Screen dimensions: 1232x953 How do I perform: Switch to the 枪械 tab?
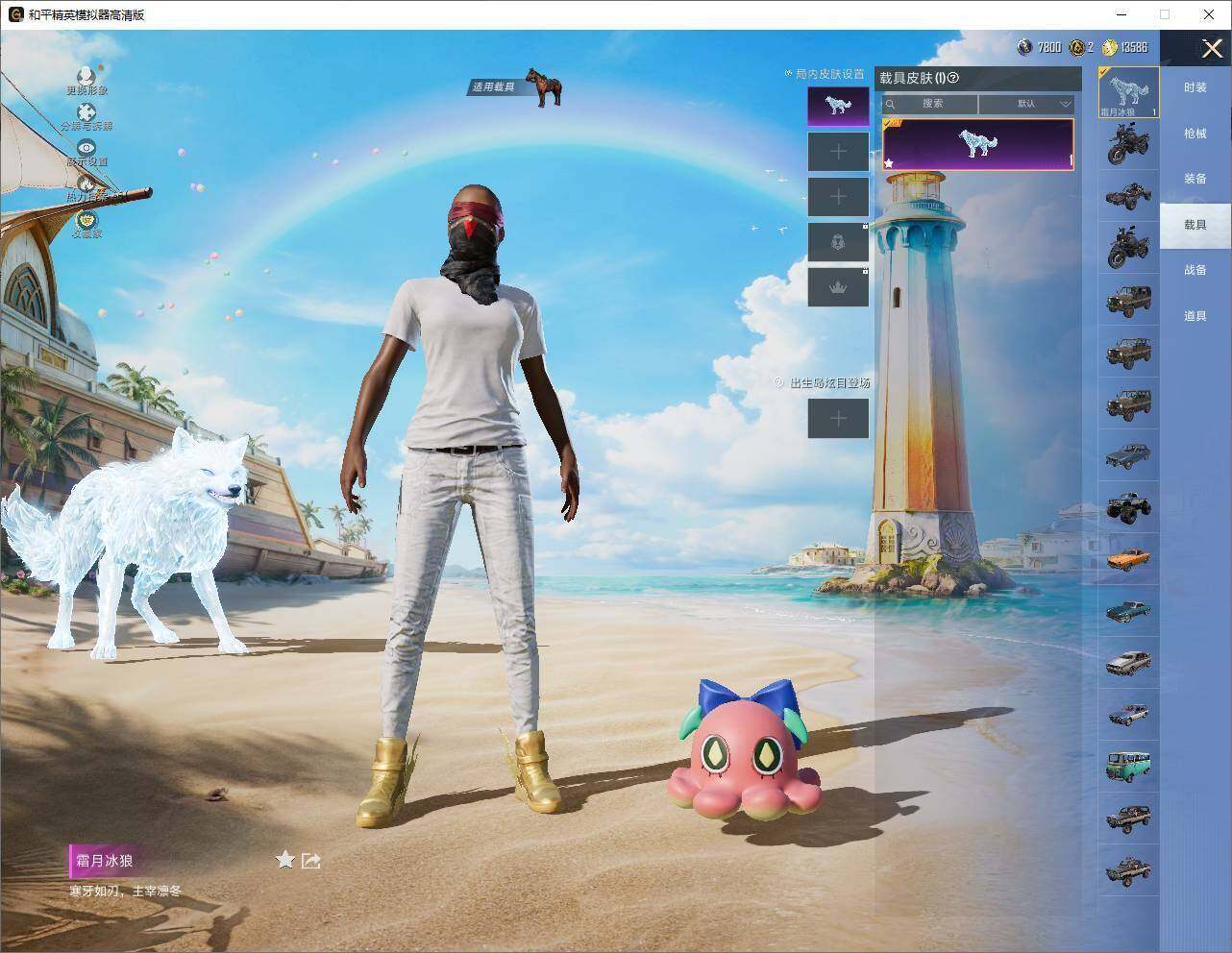[x=1195, y=134]
